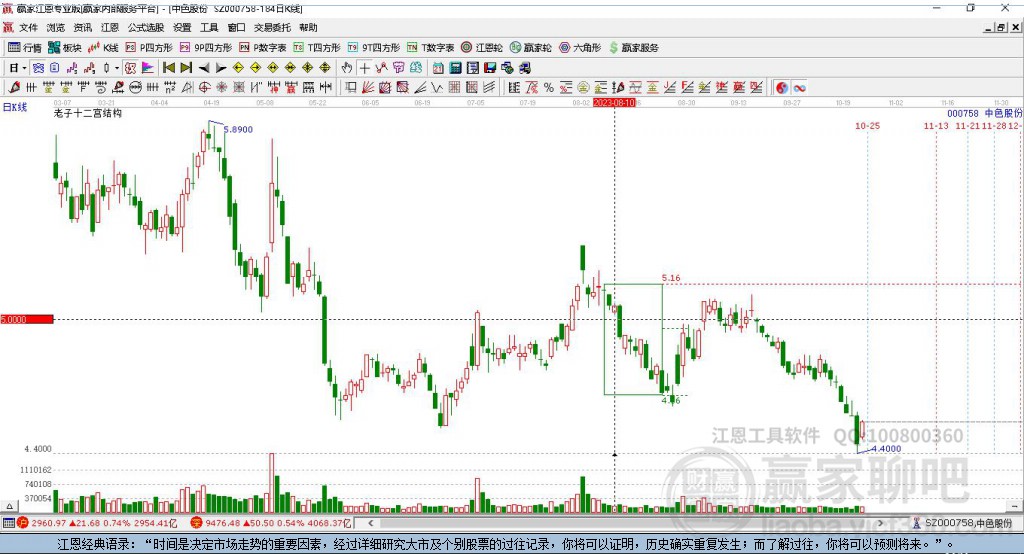Jump to last bar icon
The width and height of the screenshot is (1024, 554).
click(186, 68)
